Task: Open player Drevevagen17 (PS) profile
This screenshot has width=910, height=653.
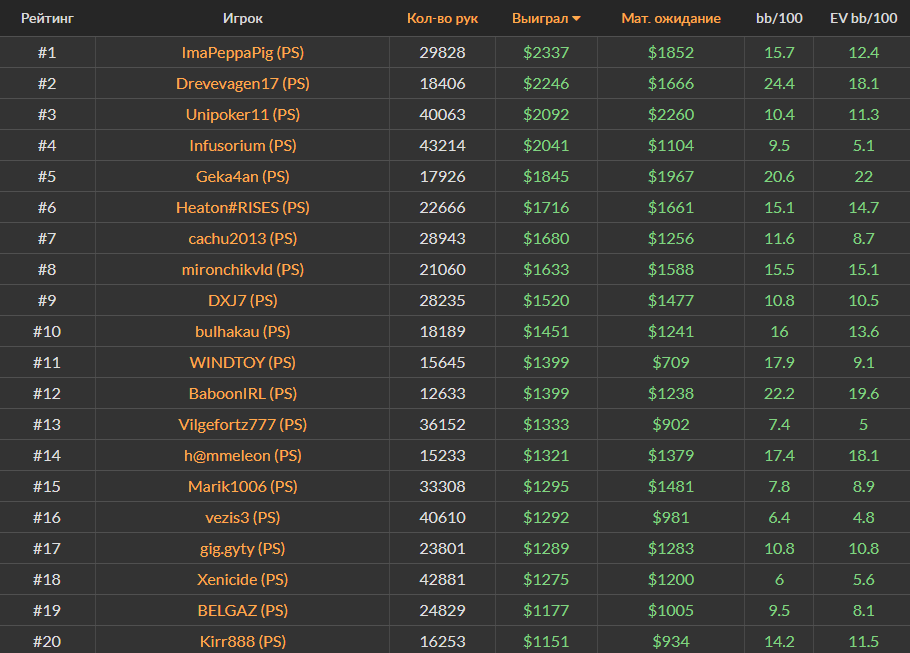Action: click(243, 83)
